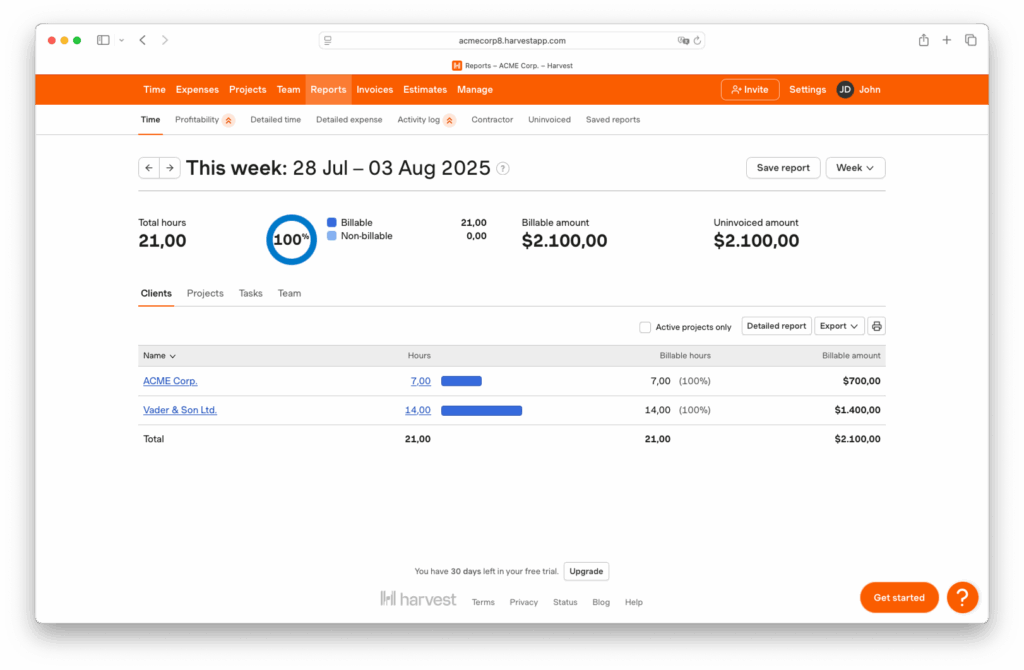Open the Projects menu in top navigation
1024x670 pixels.
point(248,89)
